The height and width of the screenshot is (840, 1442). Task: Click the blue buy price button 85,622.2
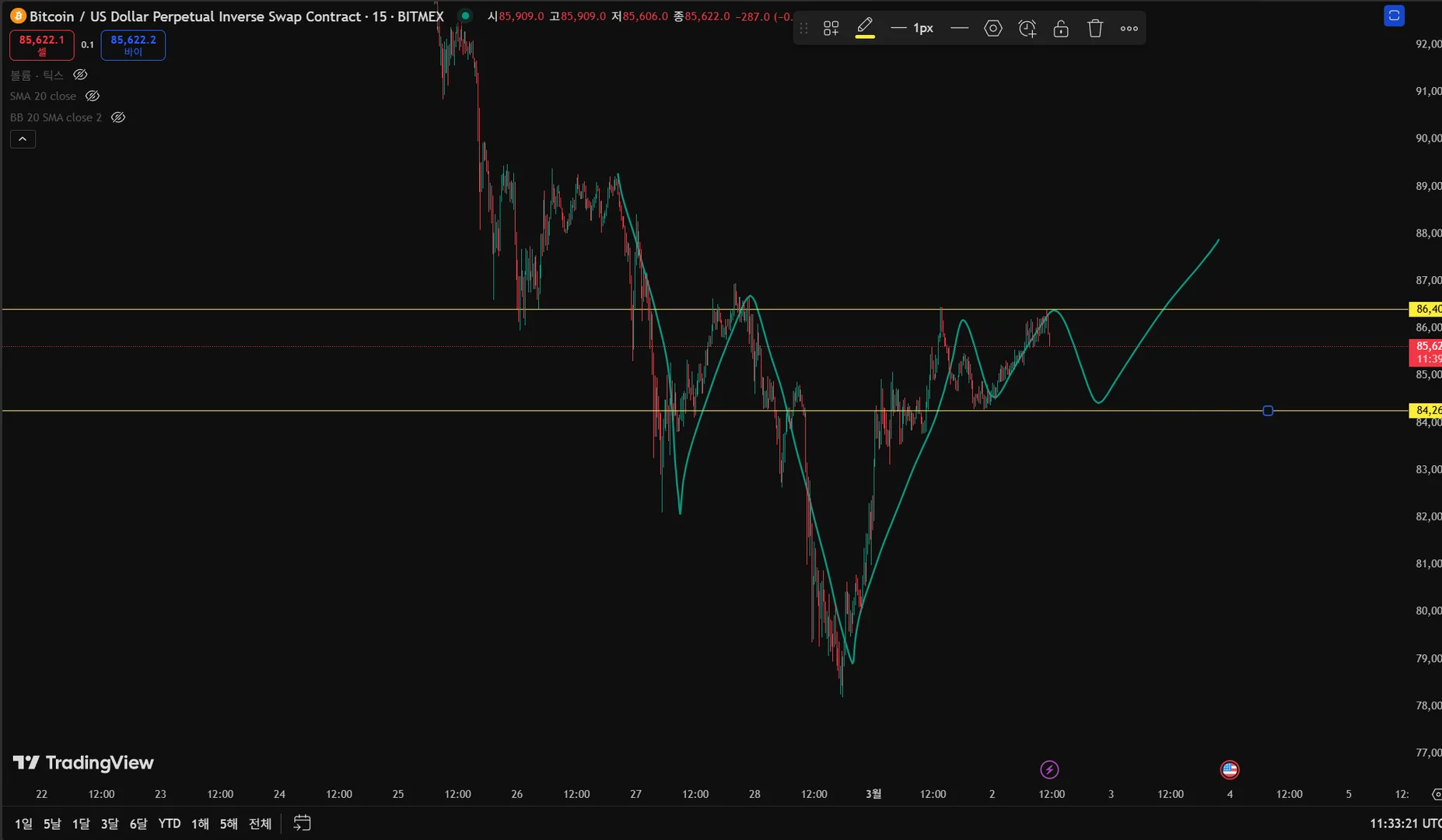[133, 45]
